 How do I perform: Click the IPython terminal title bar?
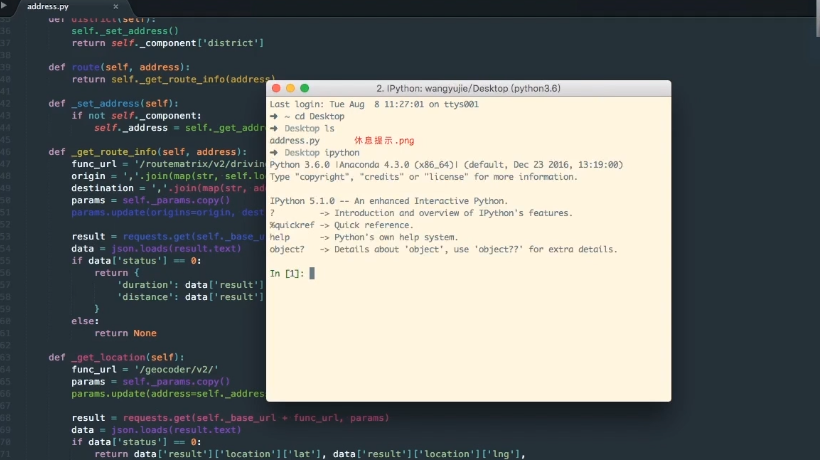pos(468,88)
